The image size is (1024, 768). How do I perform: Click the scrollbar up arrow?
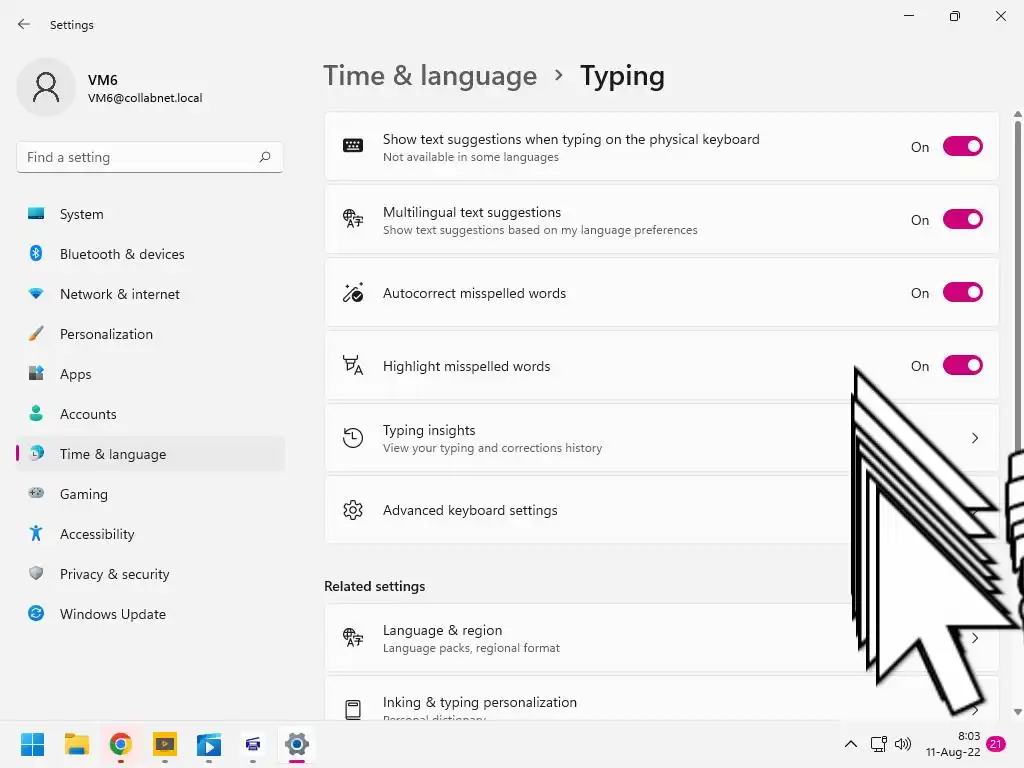coord(1017,114)
